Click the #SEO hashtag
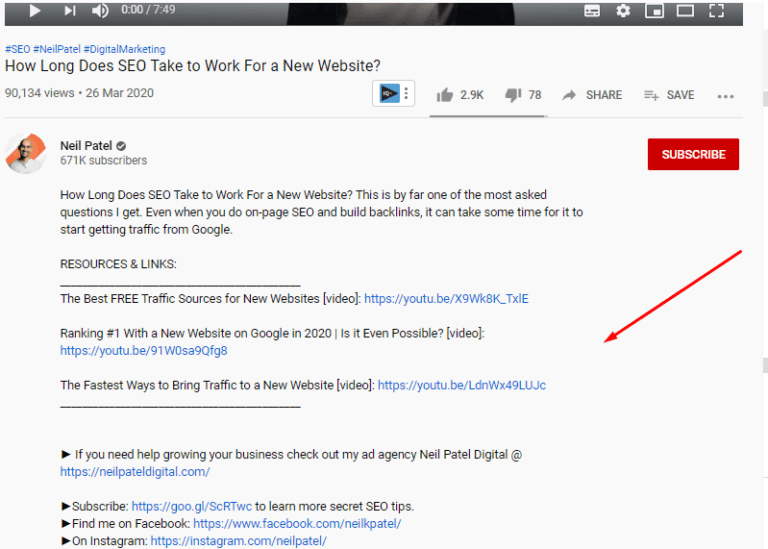768x549 pixels. tap(17, 49)
